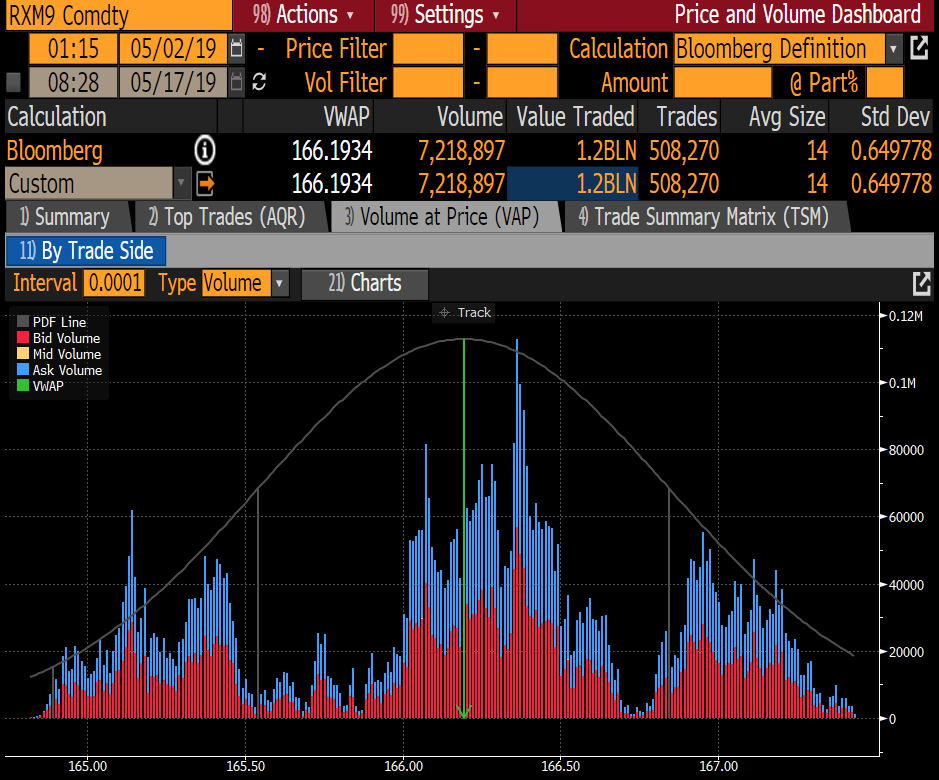Image resolution: width=939 pixels, height=780 pixels.
Task: Click the Custom row trades 508,270
Action: 684,184
